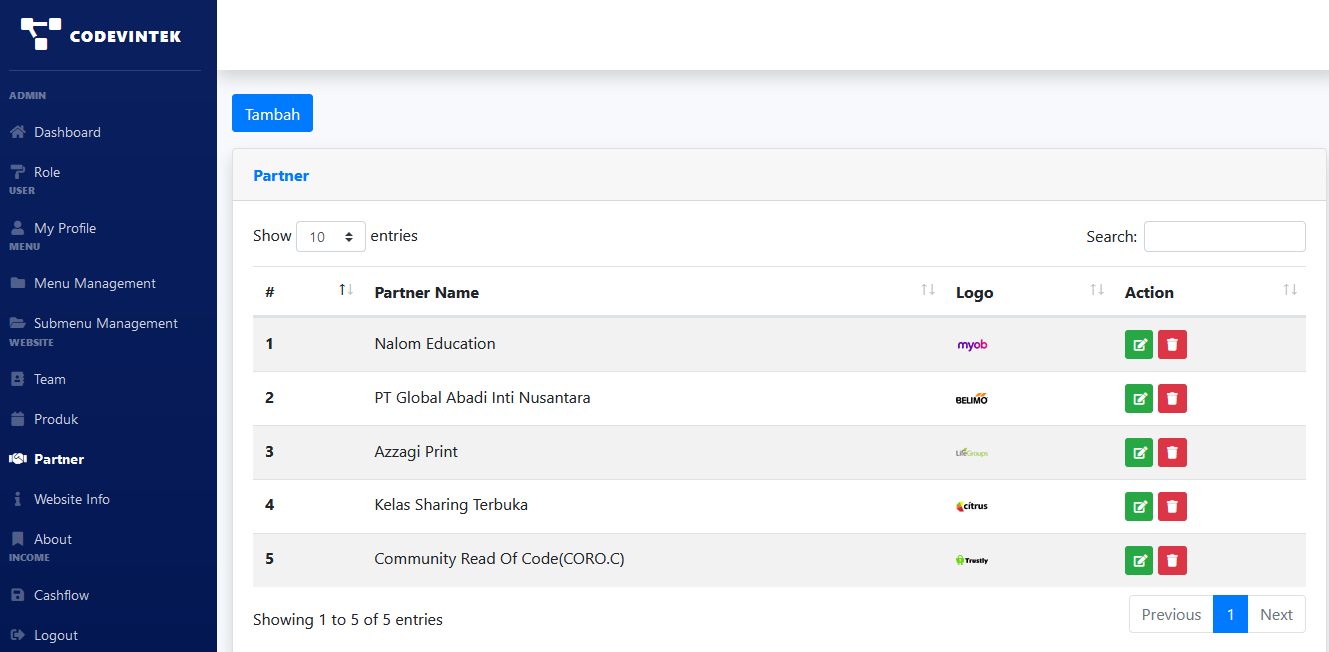Sort table by Partner Name column

tap(426, 293)
